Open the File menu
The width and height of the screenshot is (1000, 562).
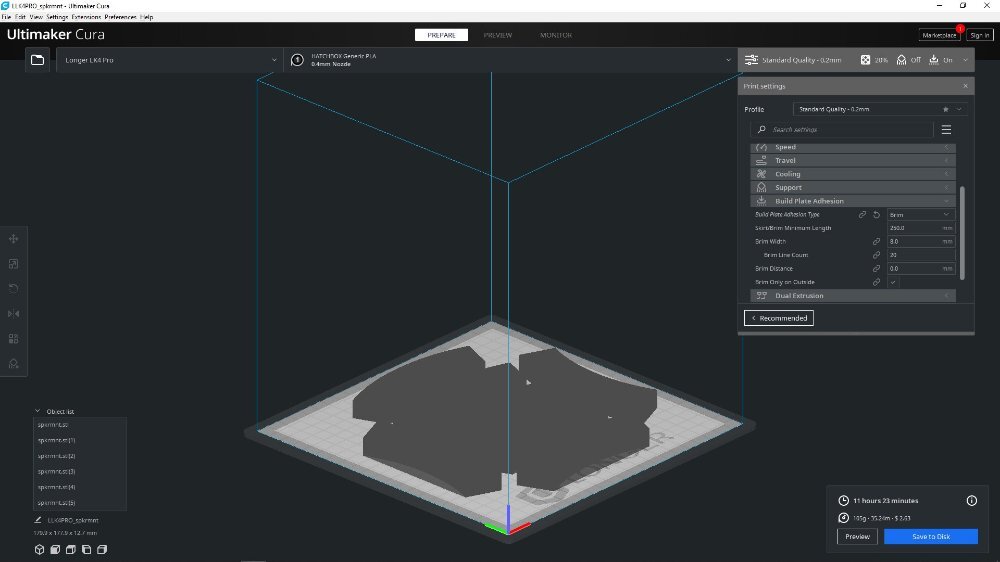pyautogui.click(x=6, y=17)
